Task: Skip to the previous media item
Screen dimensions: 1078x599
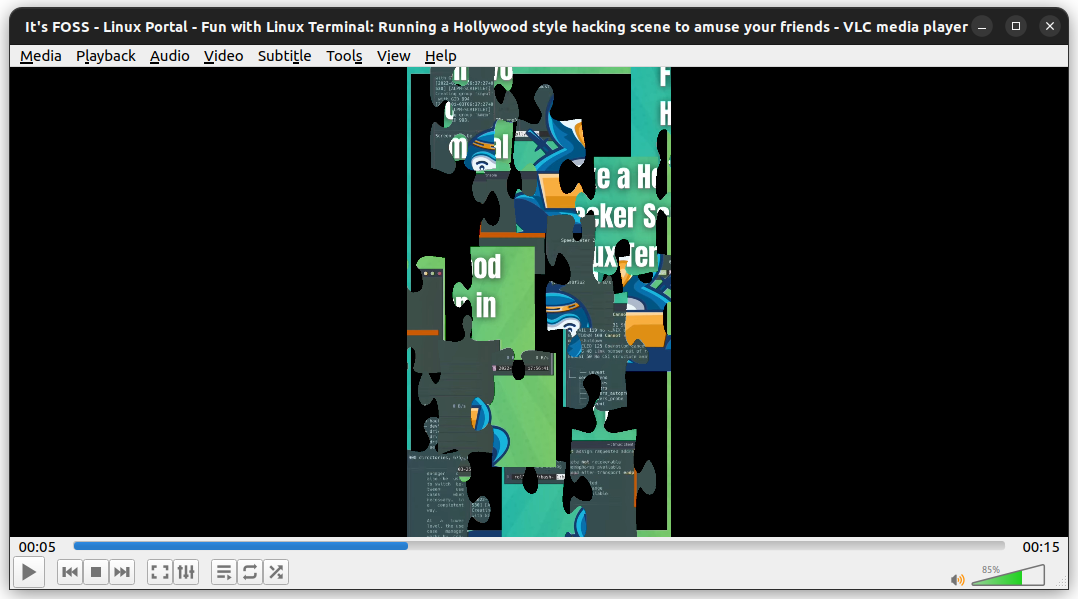Action: [x=69, y=571]
